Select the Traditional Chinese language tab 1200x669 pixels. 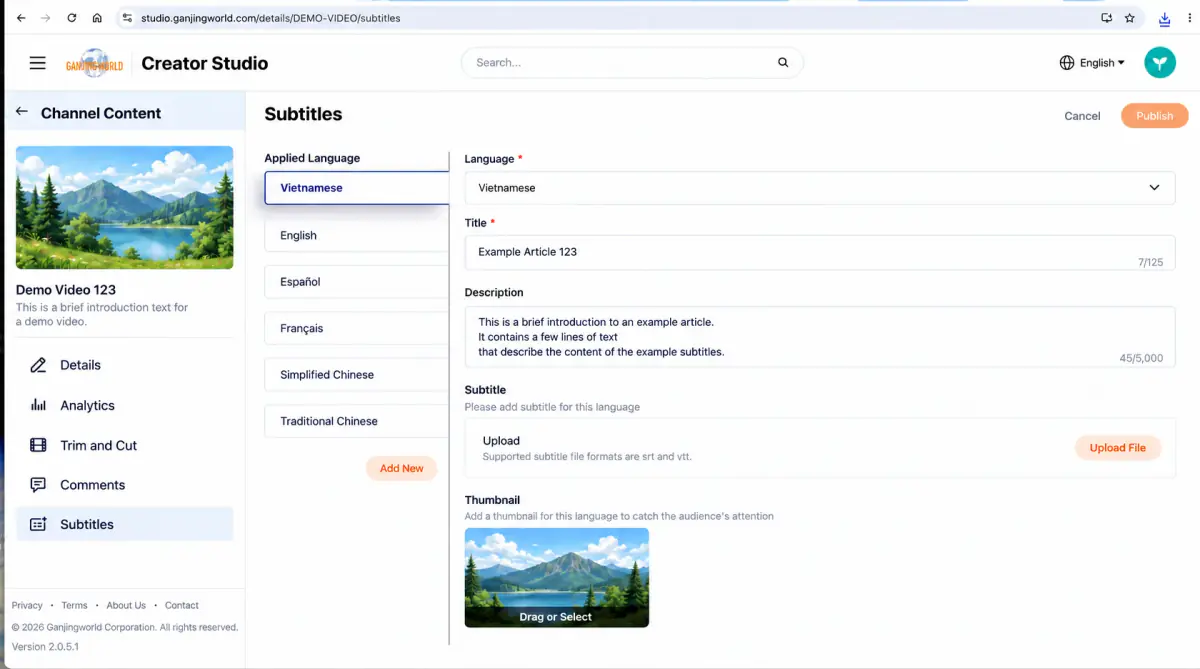pos(357,421)
